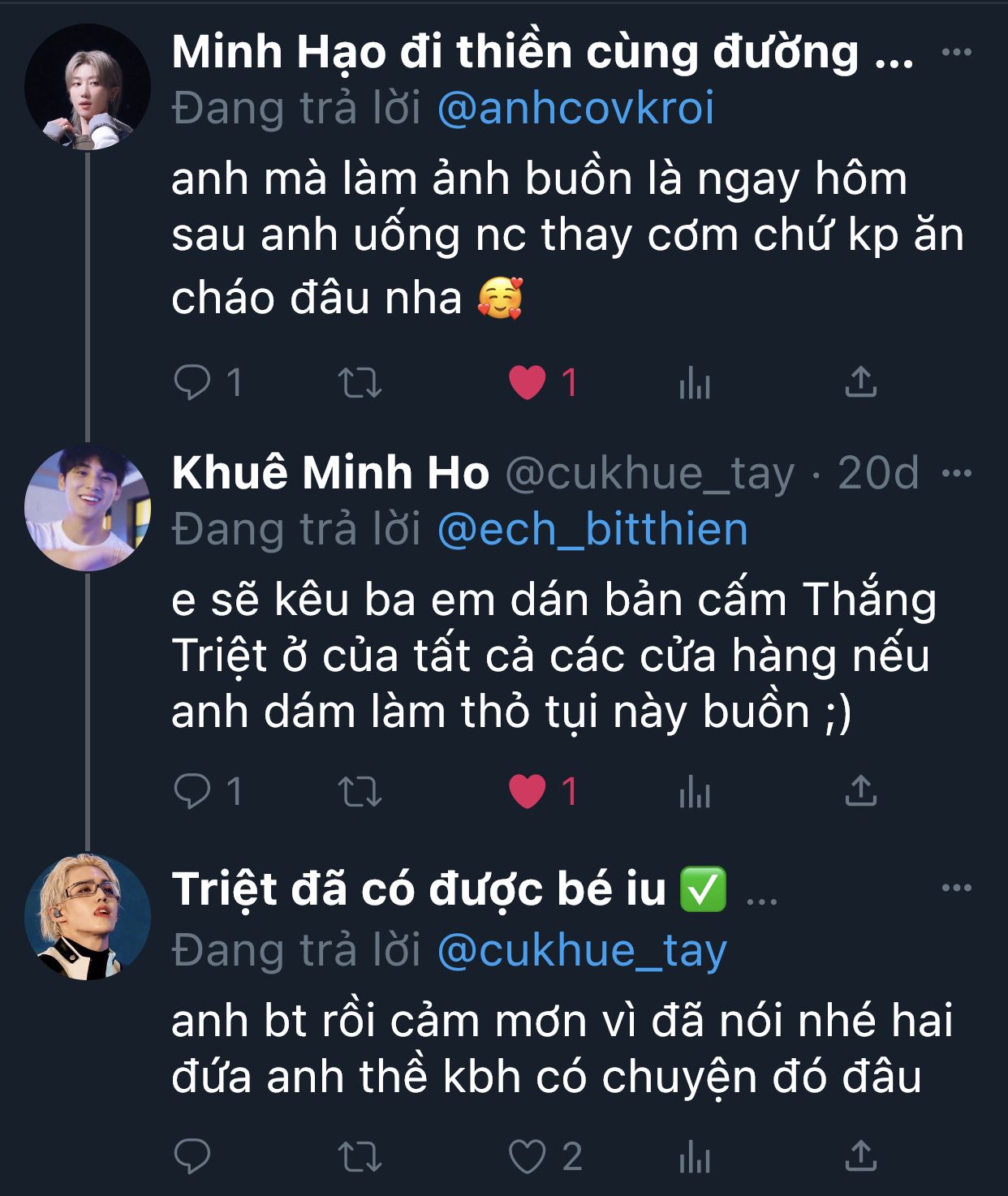This screenshot has width=1008, height=1196.
Task: Unlike Minh Hạo's tweet
Action: 528,382
